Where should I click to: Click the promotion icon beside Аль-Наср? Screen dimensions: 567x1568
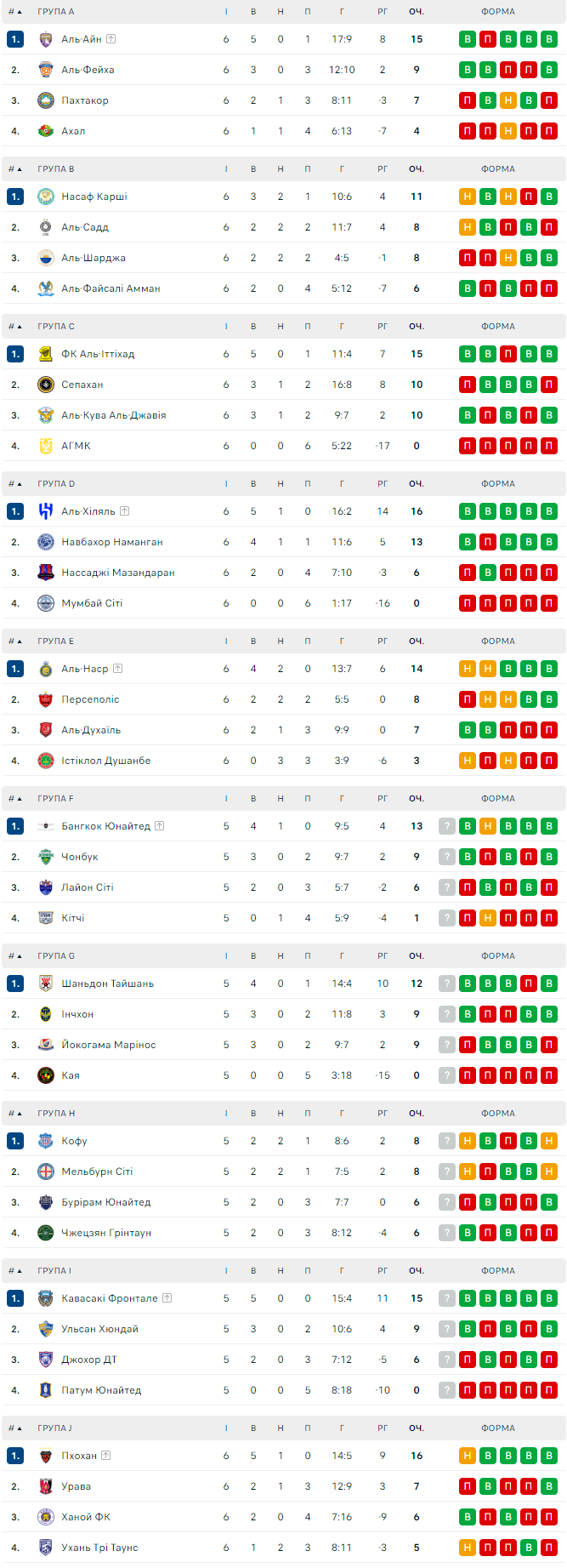coord(118,669)
